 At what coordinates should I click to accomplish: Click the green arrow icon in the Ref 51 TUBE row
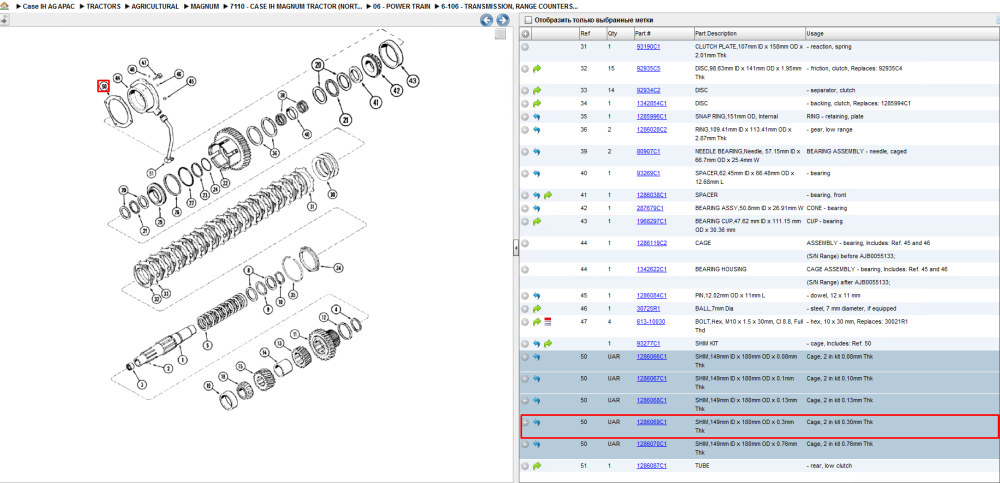pyautogui.click(x=537, y=466)
